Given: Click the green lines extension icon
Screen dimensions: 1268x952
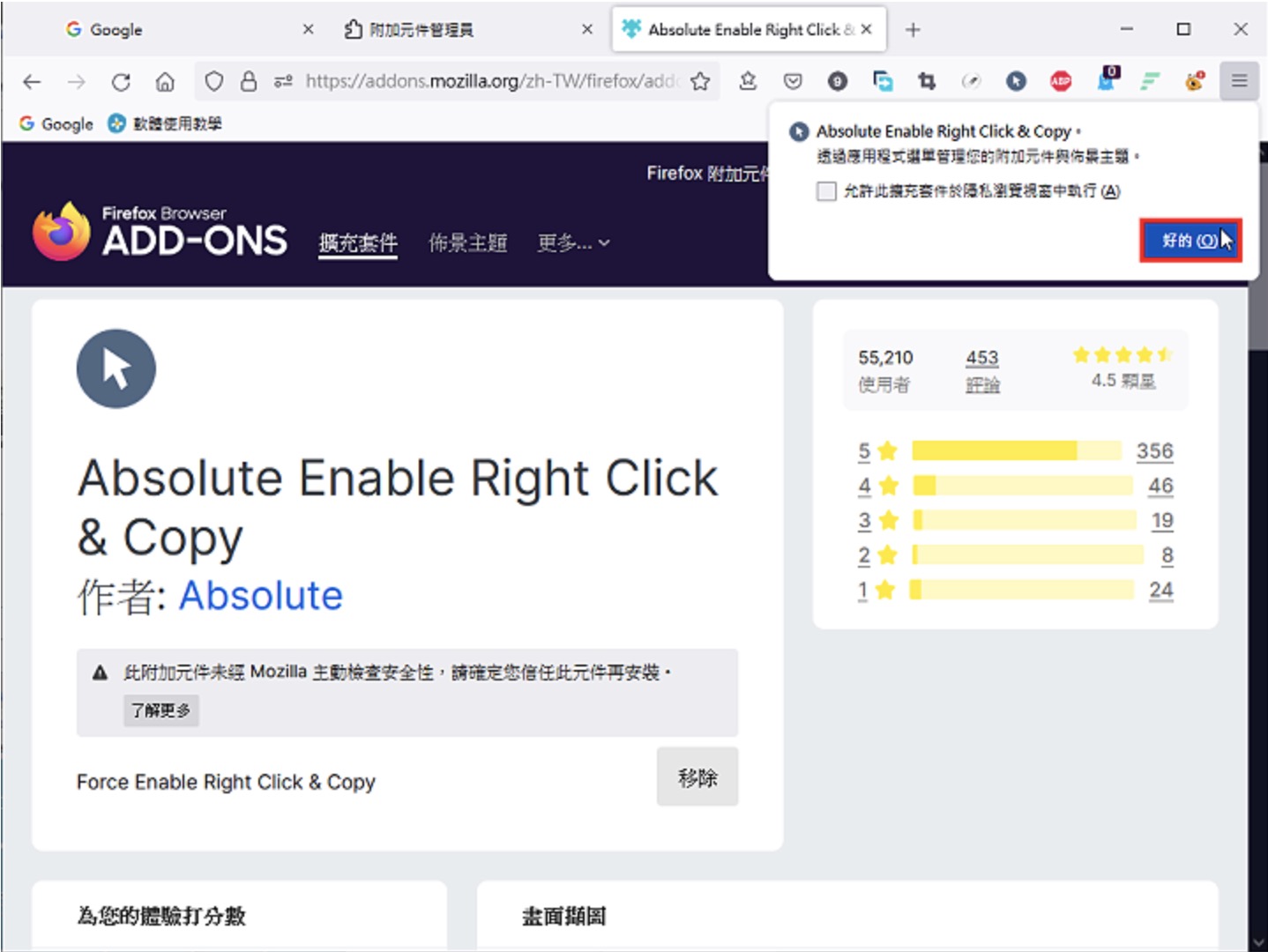Looking at the screenshot, I should click(x=1150, y=82).
